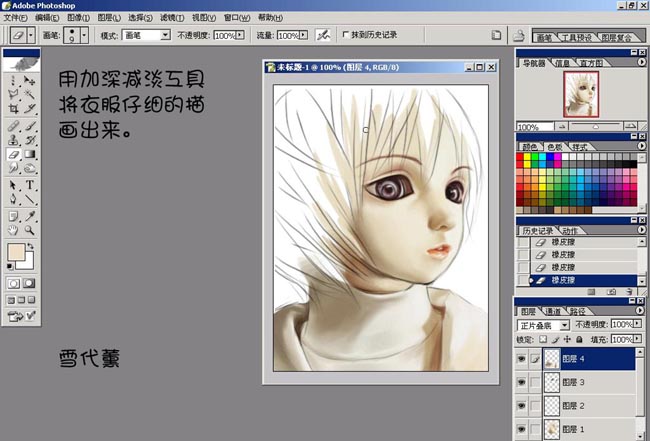The image size is (650, 441).
Task: Open the 滤镜(T) menu
Action: pyautogui.click(x=173, y=18)
